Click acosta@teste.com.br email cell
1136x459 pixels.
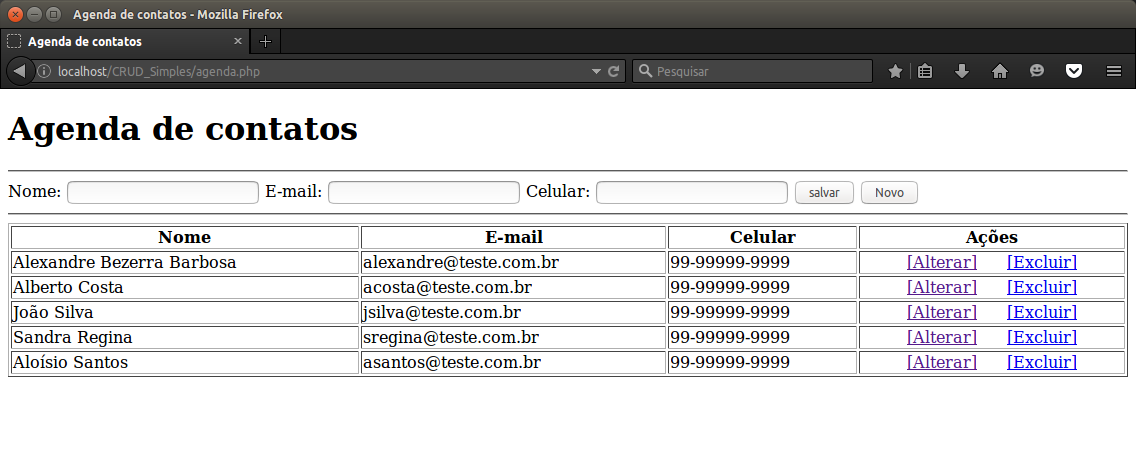(x=514, y=287)
